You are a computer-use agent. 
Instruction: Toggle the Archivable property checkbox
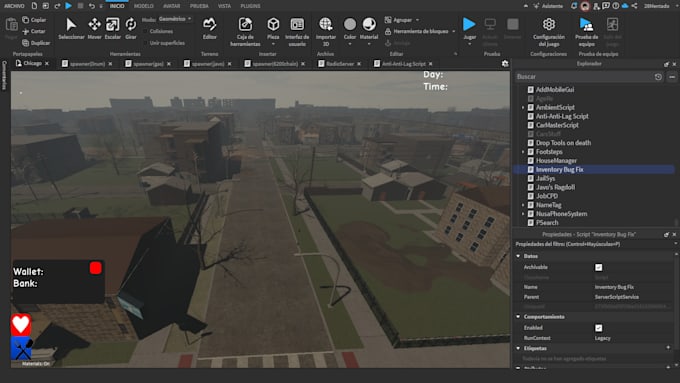coord(598,267)
